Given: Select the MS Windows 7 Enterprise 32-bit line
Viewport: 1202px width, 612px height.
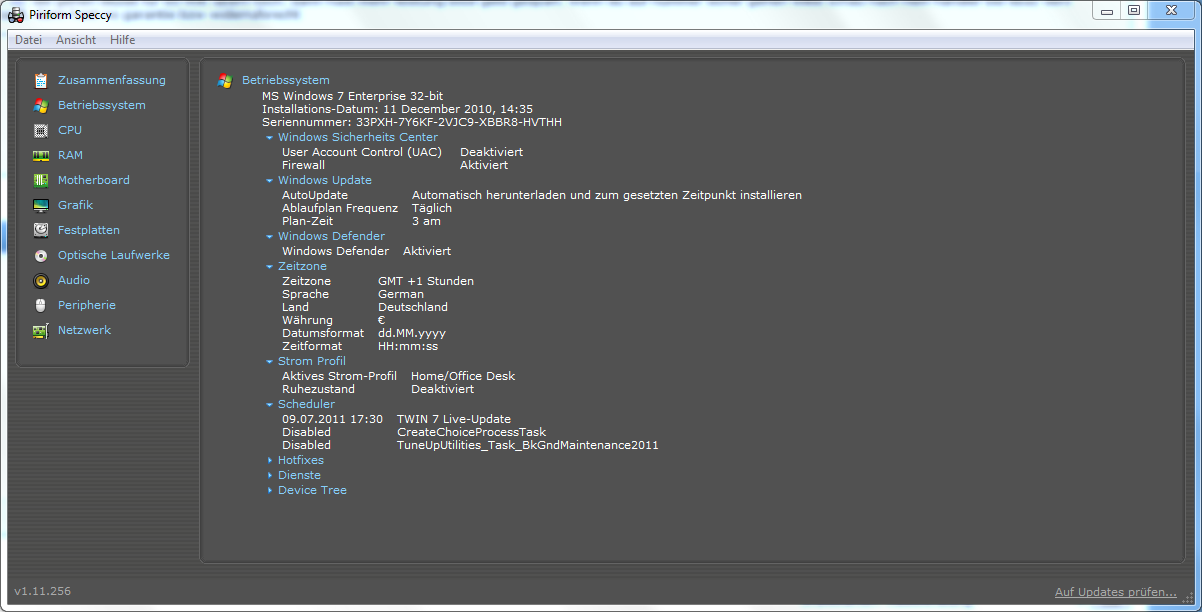Looking at the screenshot, I should (352, 96).
